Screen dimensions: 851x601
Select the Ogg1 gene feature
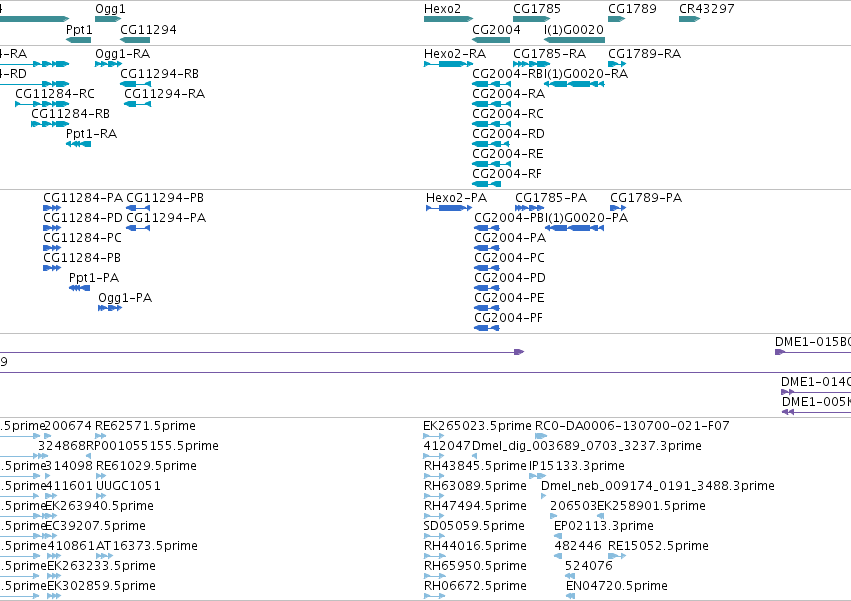click(x=108, y=19)
